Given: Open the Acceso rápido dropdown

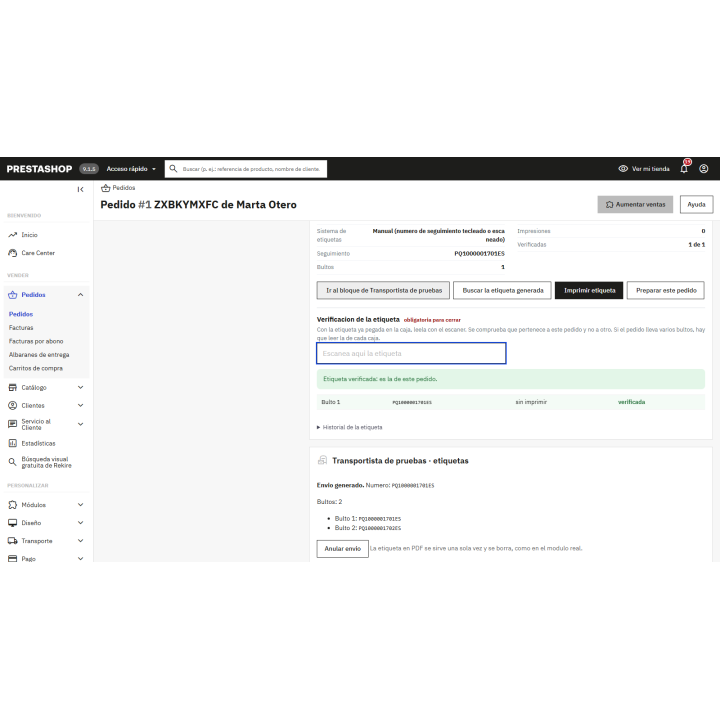Looking at the screenshot, I should click(x=131, y=169).
